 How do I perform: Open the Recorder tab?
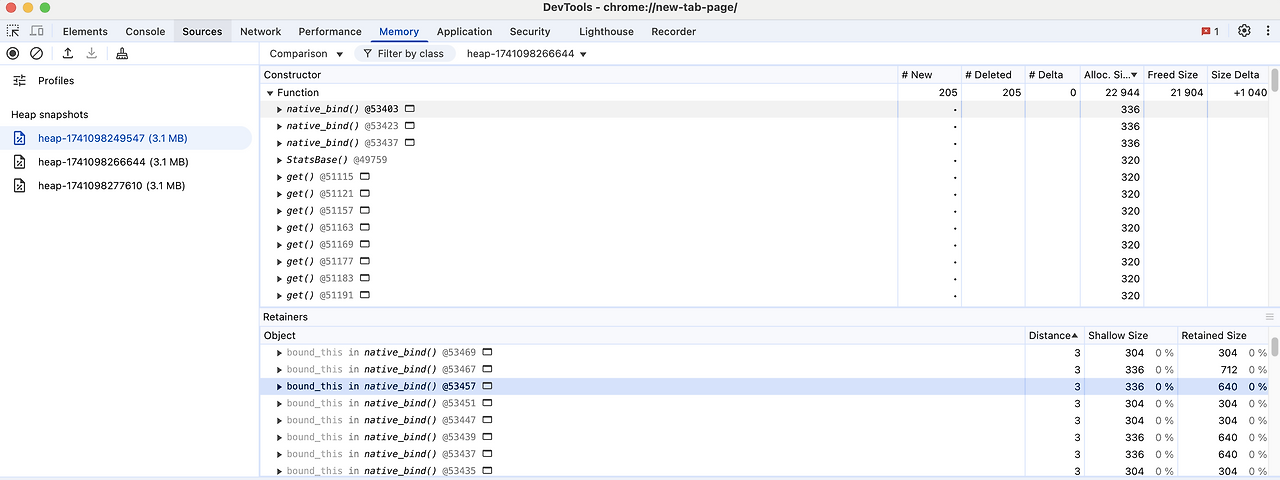(x=673, y=32)
